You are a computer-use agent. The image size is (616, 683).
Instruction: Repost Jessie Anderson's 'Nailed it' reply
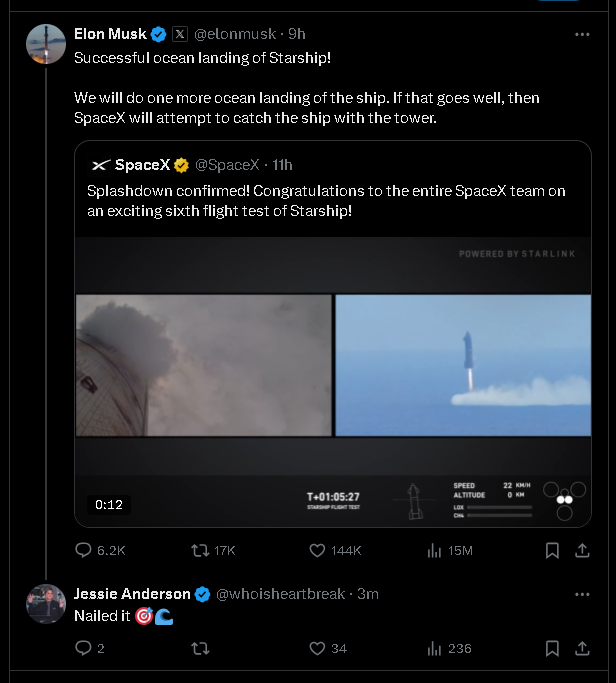pyautogui.click(x=200, y=648)
